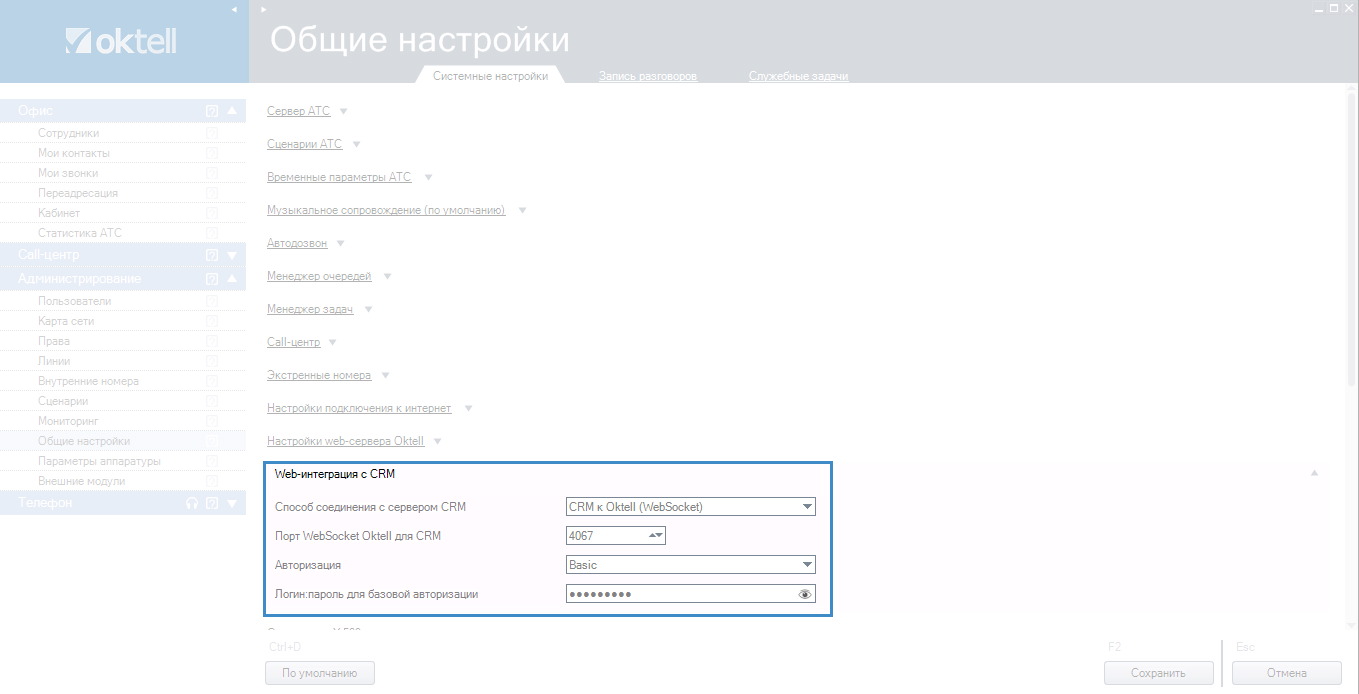The height and width of the screenshot is (694, 1359).
Task: Click the Oktell logo
Action: coord(121,41)
